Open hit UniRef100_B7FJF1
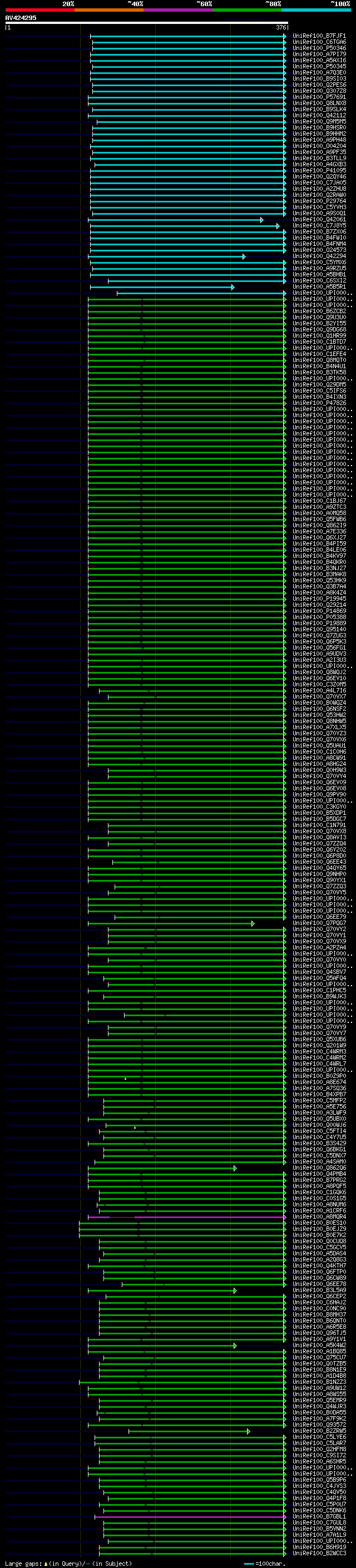This screenshot has width=356, height=1568. [319, 36]
